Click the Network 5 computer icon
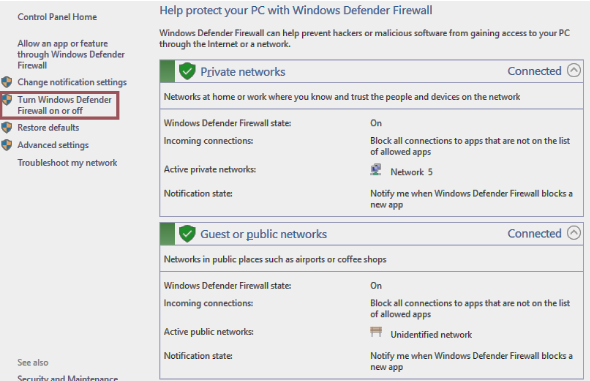This screenshot has height=381, width=590. click(376, 170)
